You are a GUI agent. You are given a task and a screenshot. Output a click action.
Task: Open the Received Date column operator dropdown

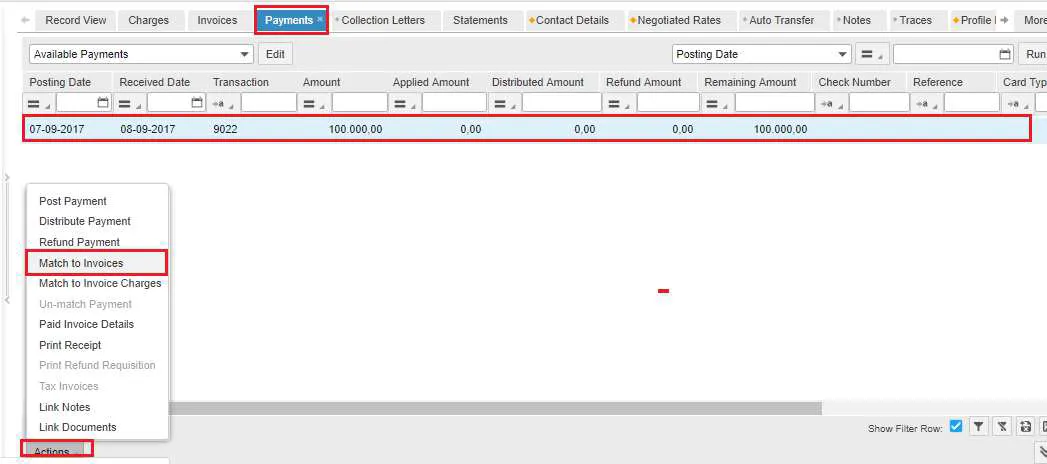tap(130, 103)
